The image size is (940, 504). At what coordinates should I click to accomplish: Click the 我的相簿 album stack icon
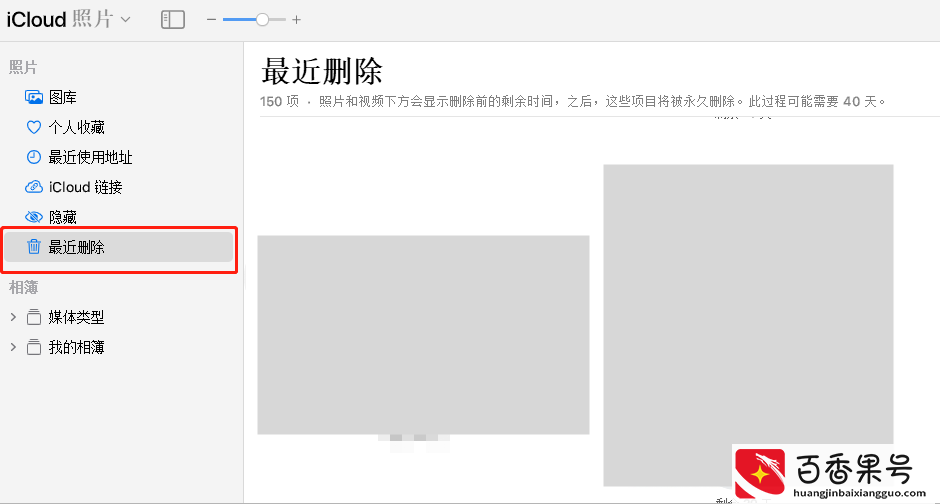point(34,347)
